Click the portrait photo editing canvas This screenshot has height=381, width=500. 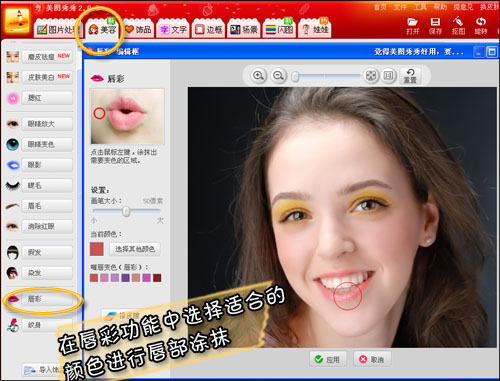coord(342,217)
